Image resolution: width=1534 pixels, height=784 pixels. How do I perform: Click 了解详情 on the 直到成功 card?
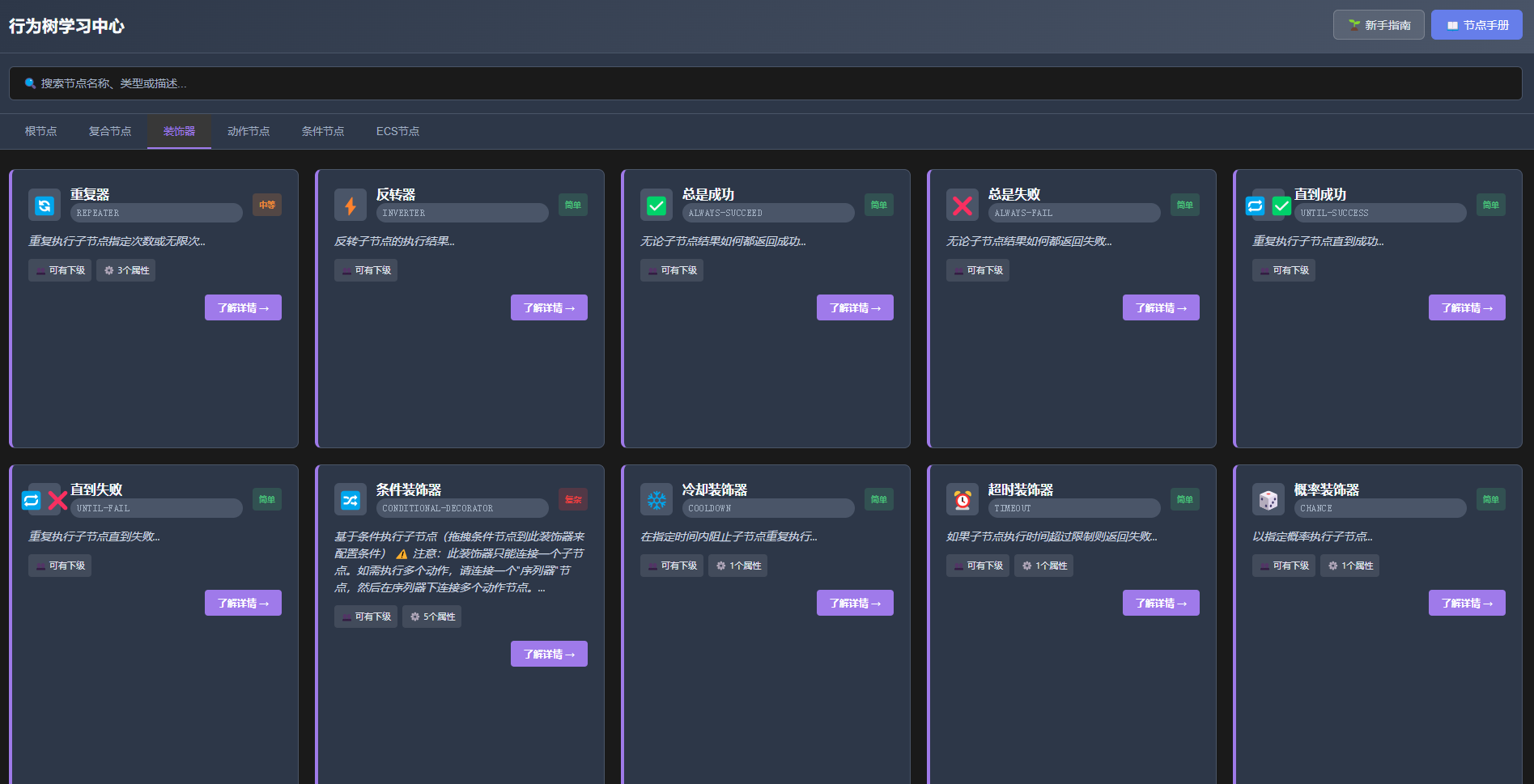click(1467, 307)
